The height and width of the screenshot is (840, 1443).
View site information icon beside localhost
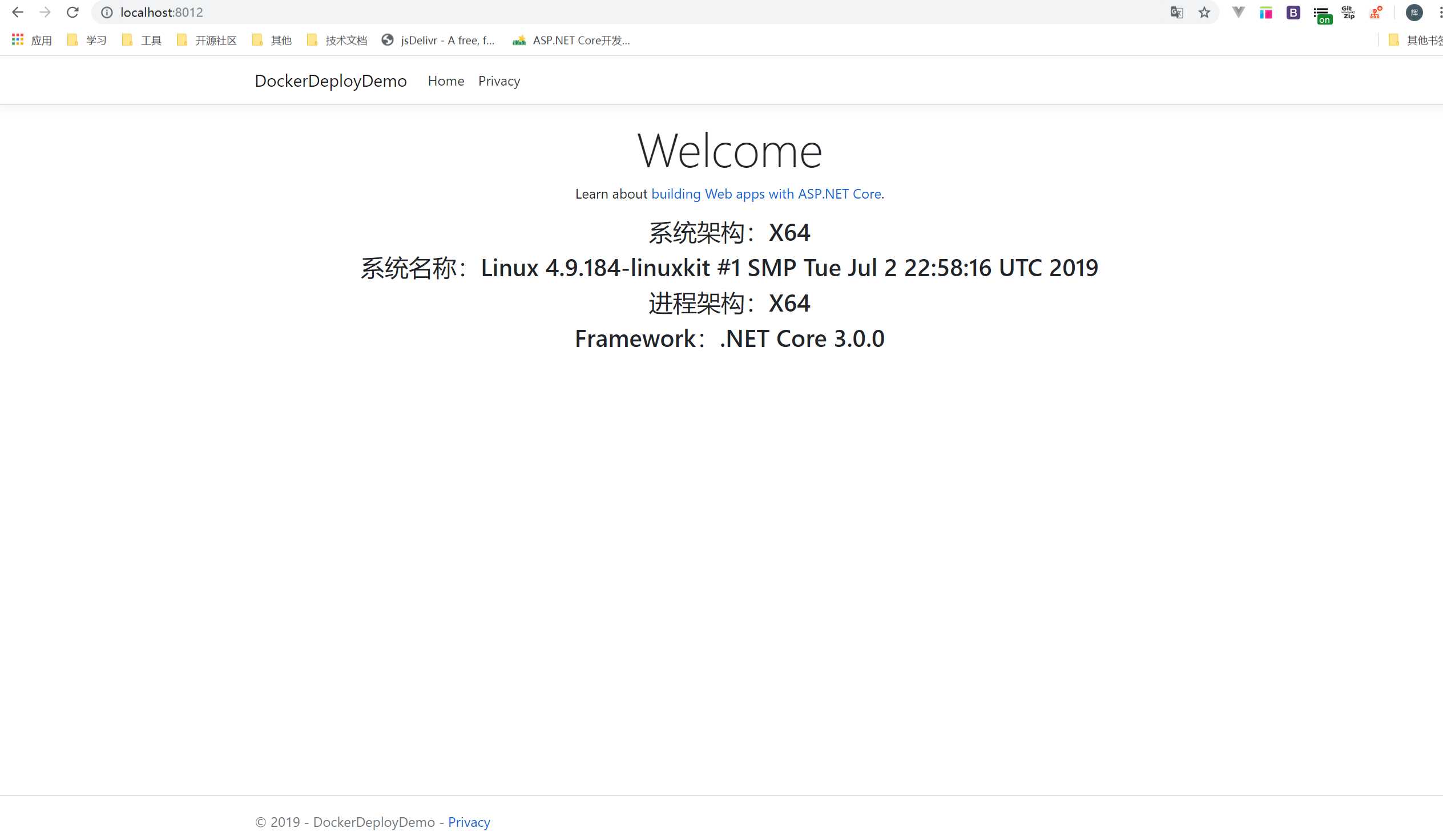click(107, 13)
